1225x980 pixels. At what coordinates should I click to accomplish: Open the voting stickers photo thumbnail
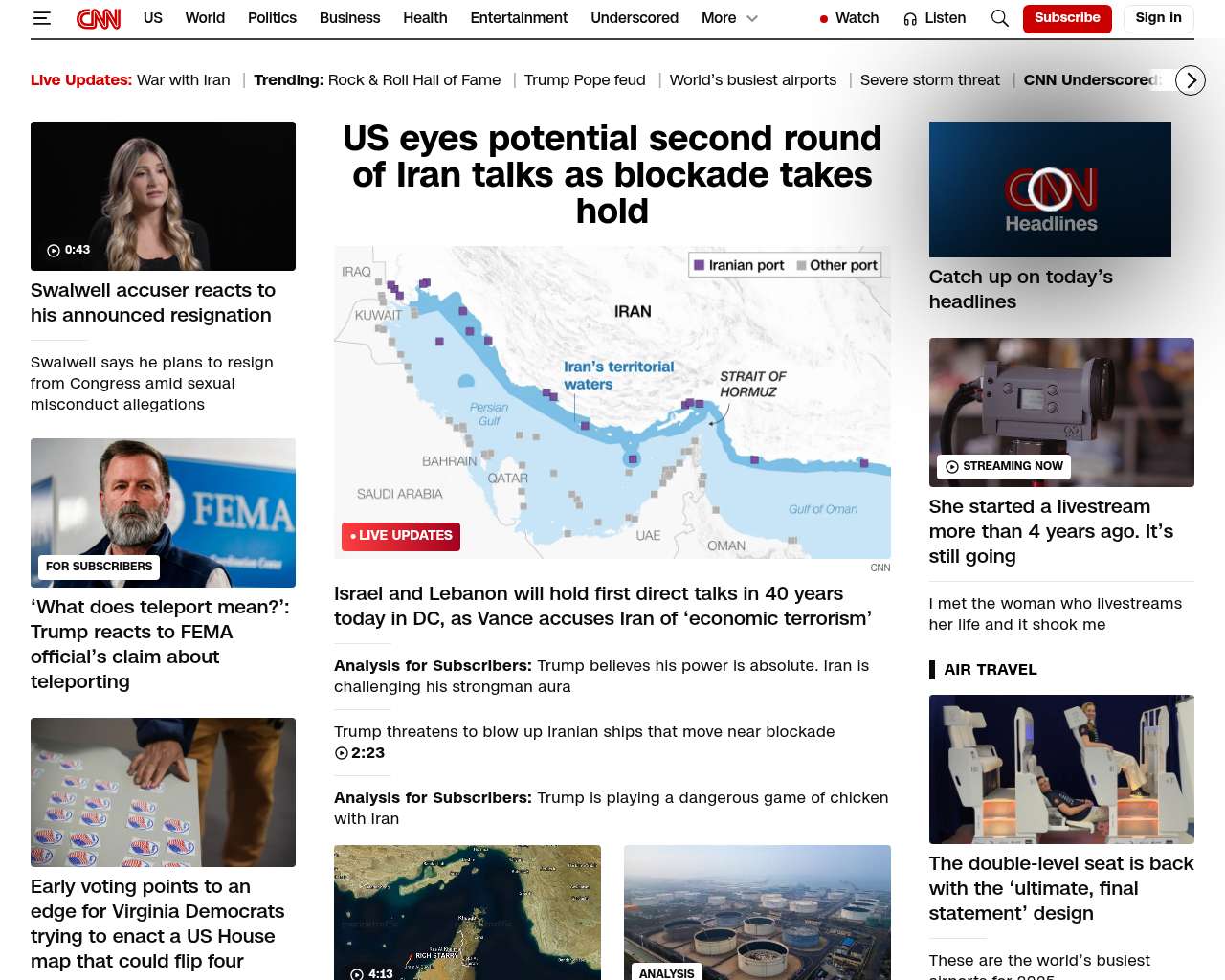point(163,792)
